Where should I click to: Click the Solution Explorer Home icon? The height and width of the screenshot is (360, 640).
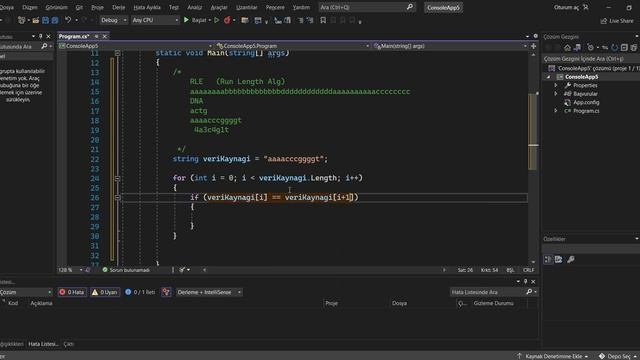[567, 48]
